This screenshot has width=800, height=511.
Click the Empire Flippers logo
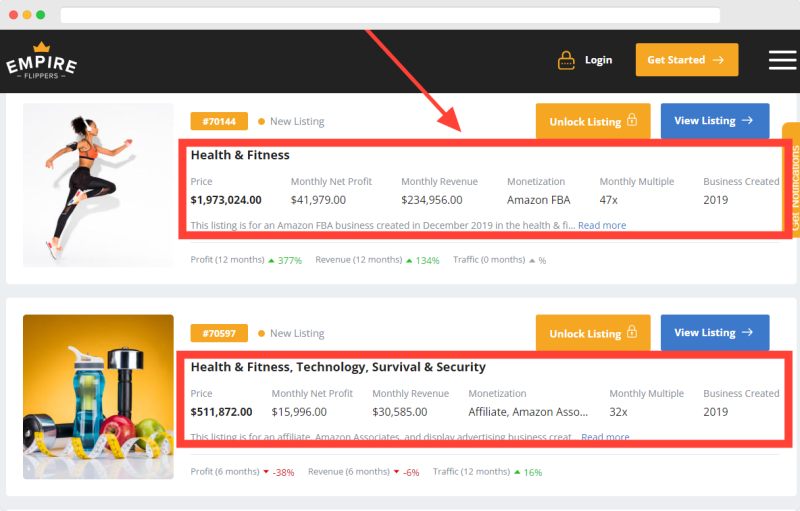pyautogui.click(x=41, y=61)
